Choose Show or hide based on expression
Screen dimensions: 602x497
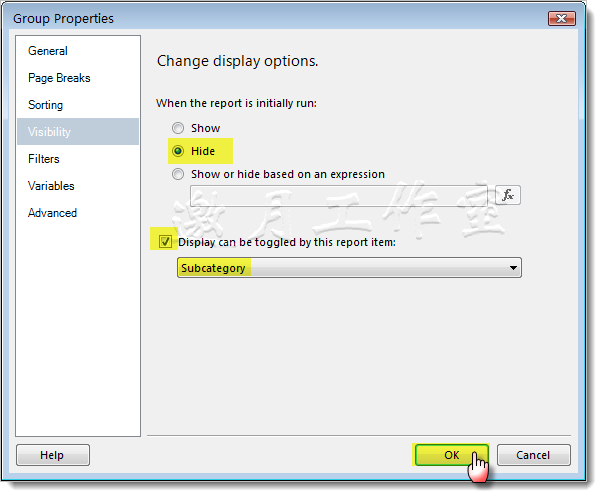(x=178, y=174)
